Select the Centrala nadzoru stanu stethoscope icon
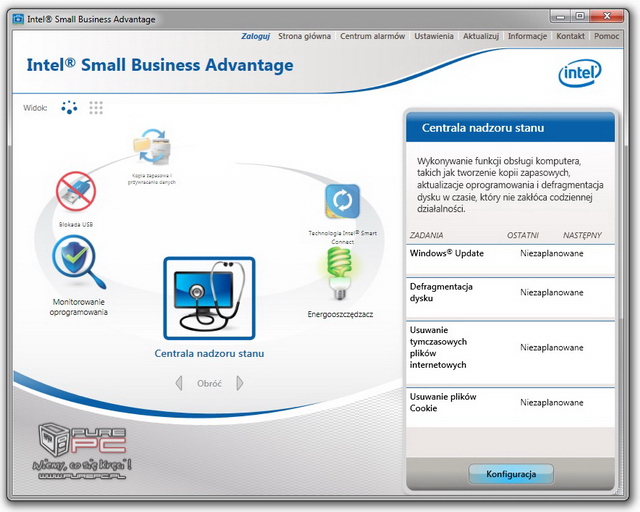This screenshot has width=640, height=512. coord(209,298)
